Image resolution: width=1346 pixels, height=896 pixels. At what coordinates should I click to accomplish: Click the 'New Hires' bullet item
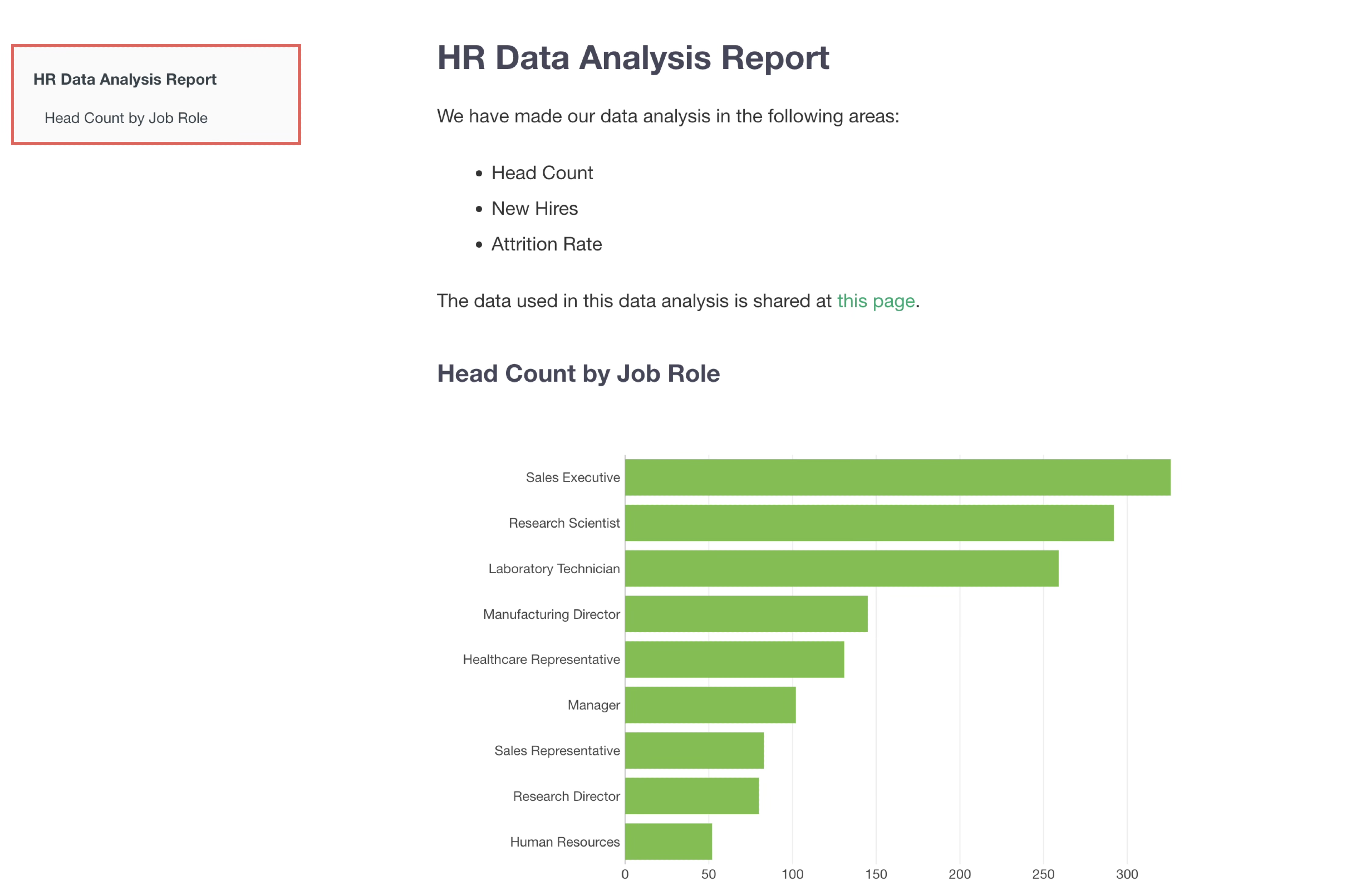pyautogui.click(x=534, y=209)
